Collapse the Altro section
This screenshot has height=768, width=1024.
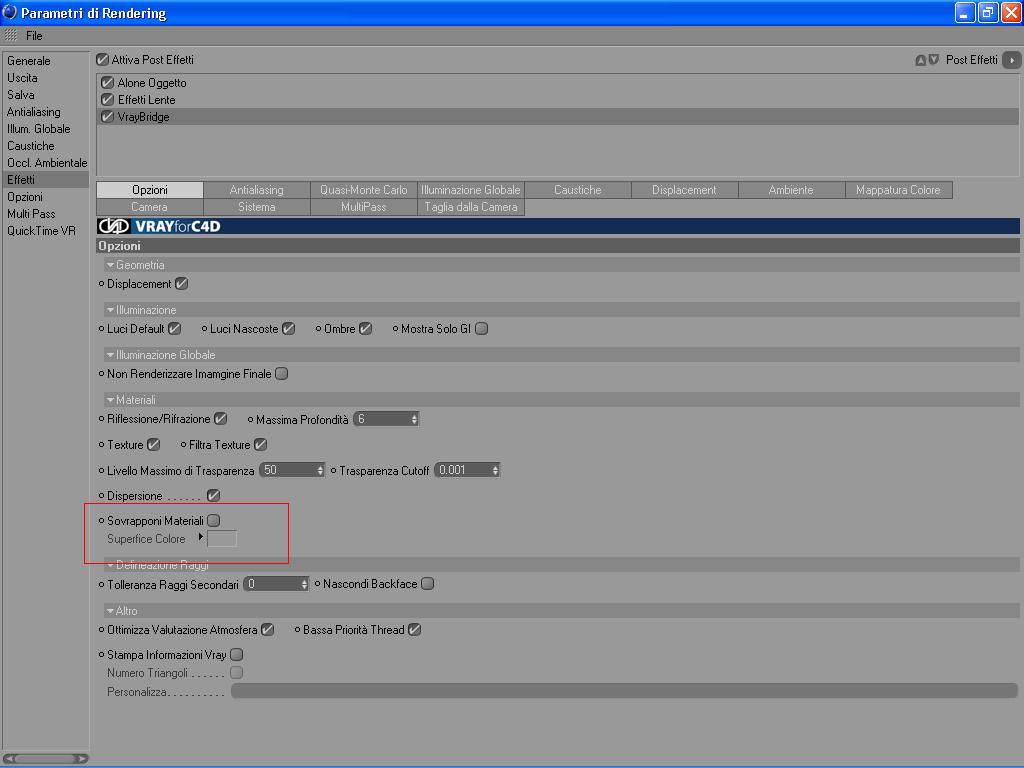110,611
